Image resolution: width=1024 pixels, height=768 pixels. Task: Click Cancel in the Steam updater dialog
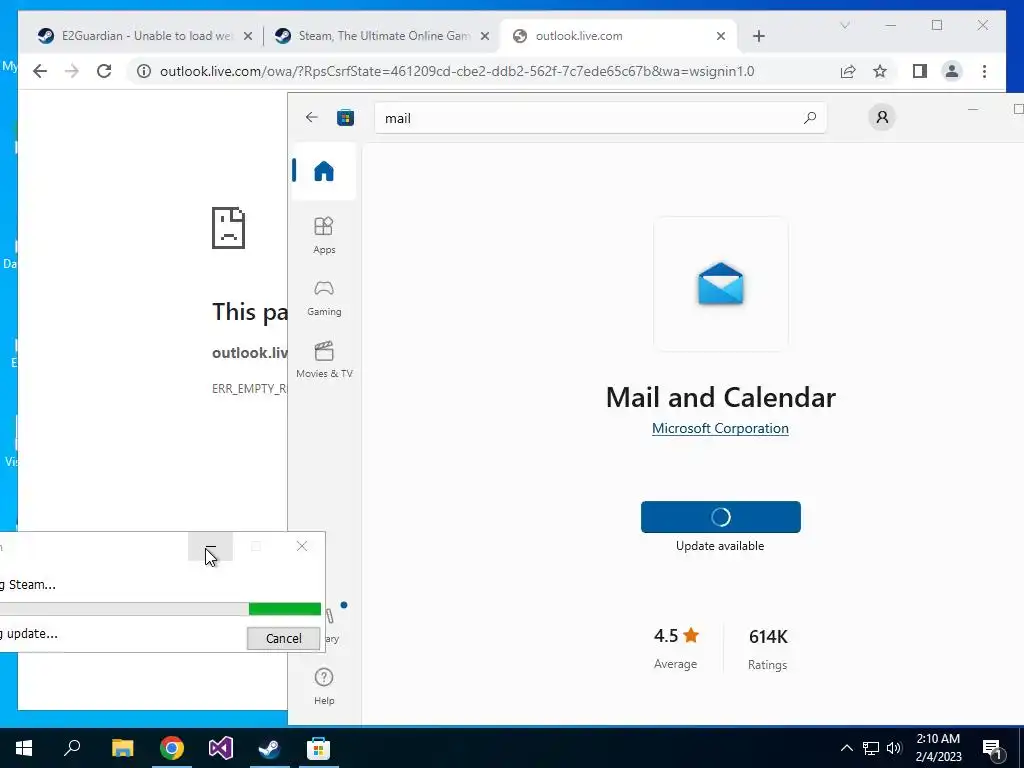tap(283, 638)
